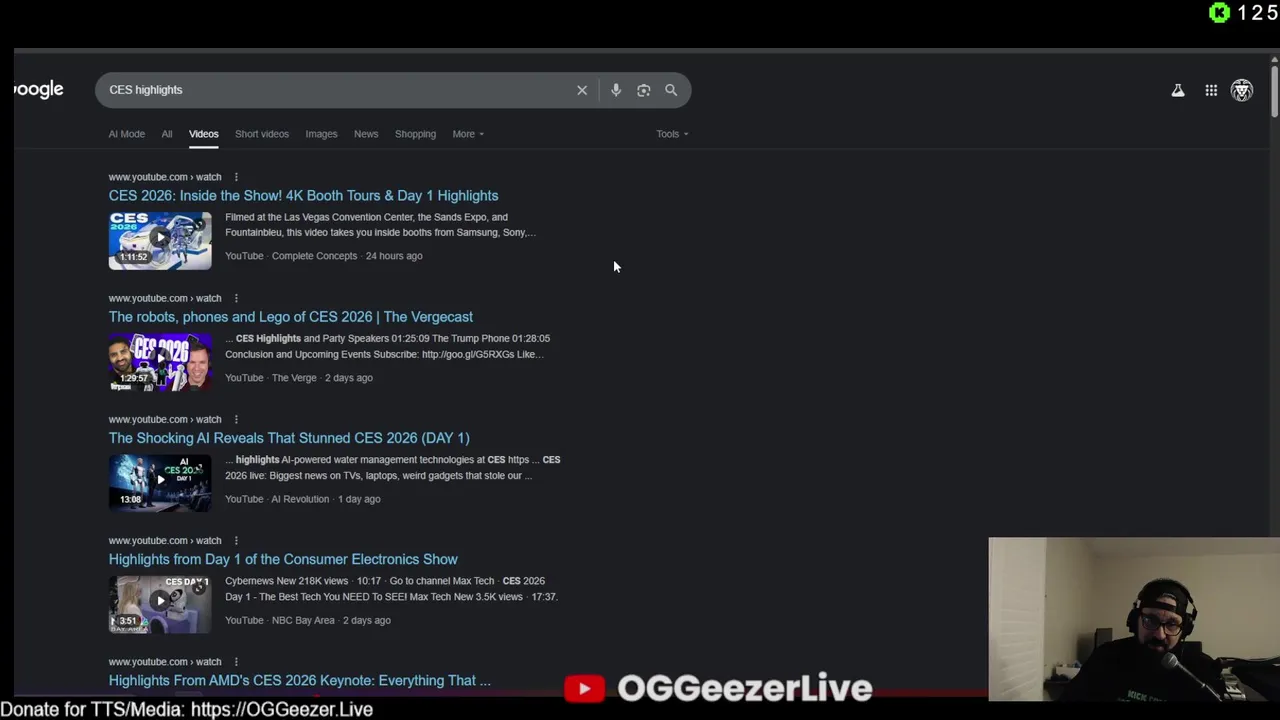The height and width of the screenshot is (720, 1280).
Task: Click the "1 day ago" text beside AI Revolution
Action: 359,499
